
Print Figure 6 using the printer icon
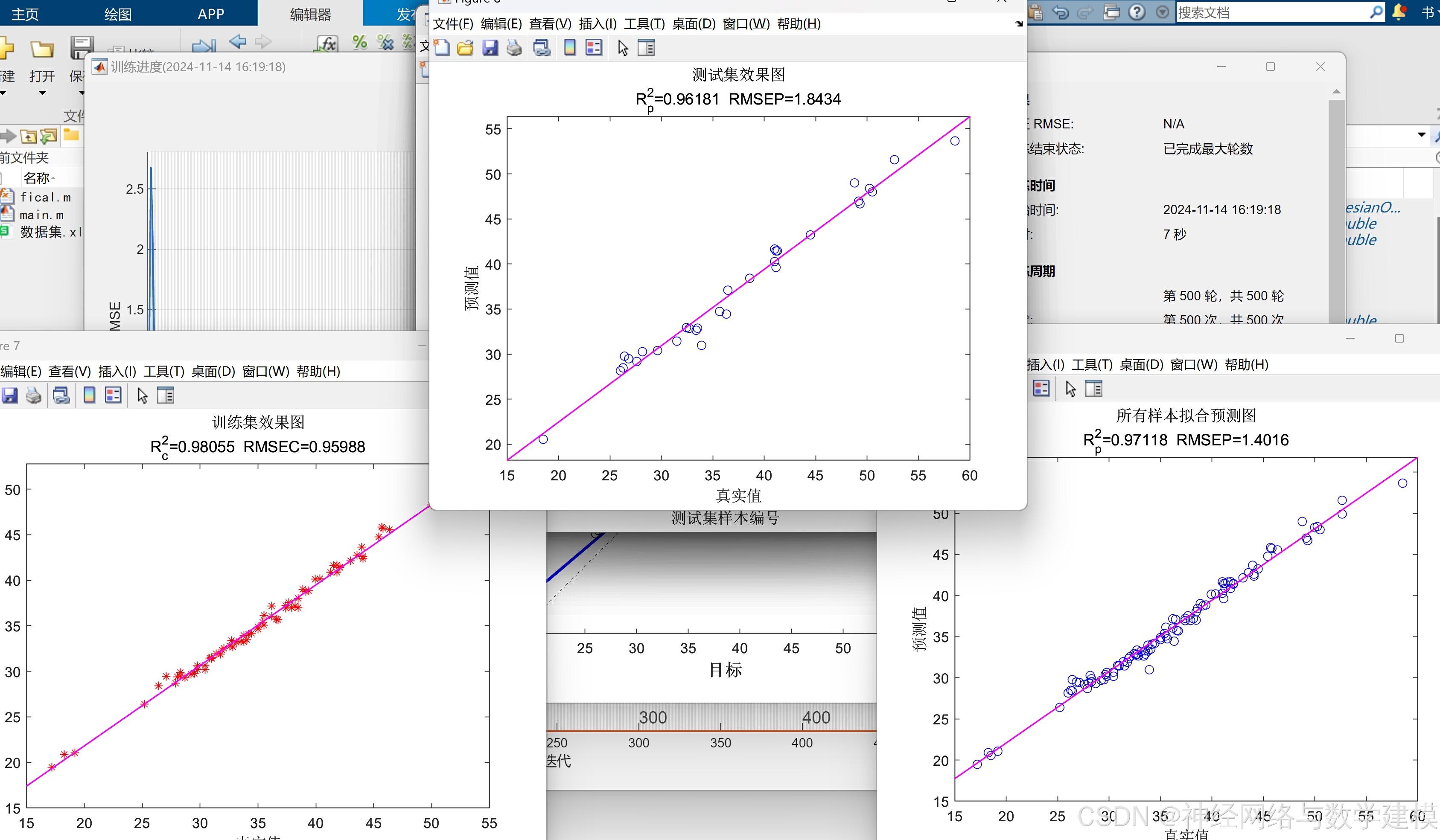[514, 48]
